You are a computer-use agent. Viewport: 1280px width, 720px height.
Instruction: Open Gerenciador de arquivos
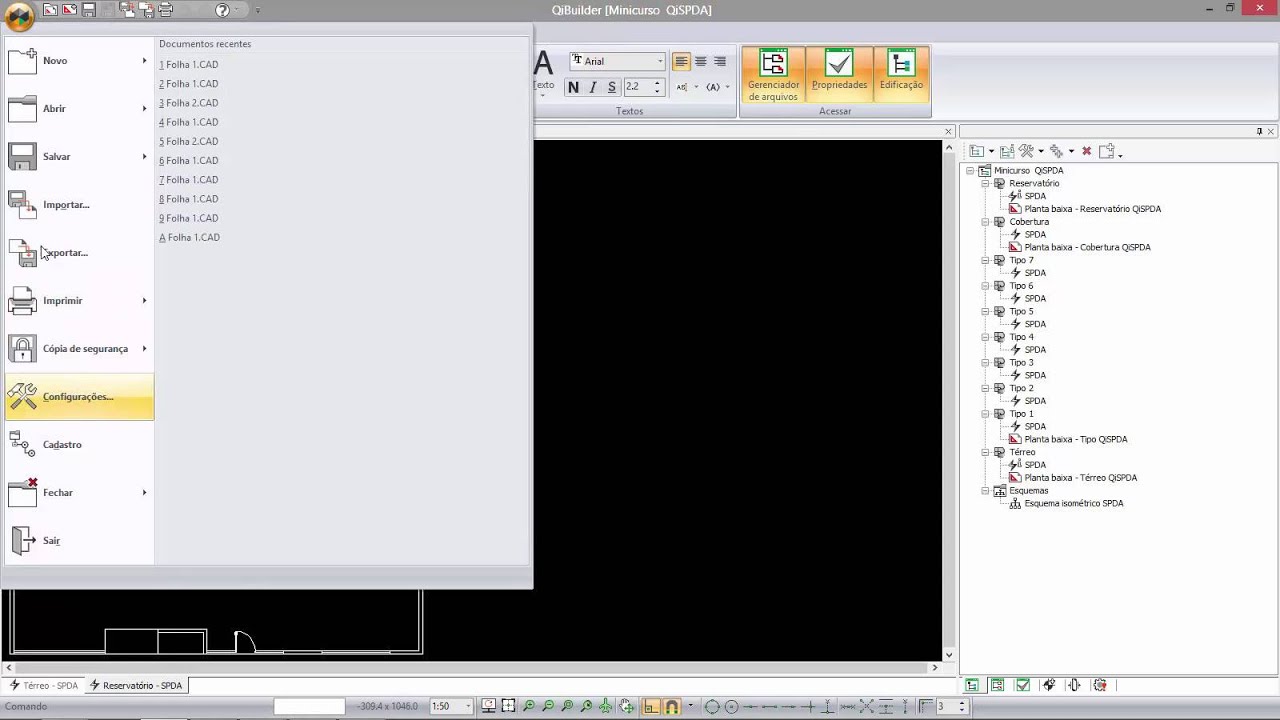773,75
